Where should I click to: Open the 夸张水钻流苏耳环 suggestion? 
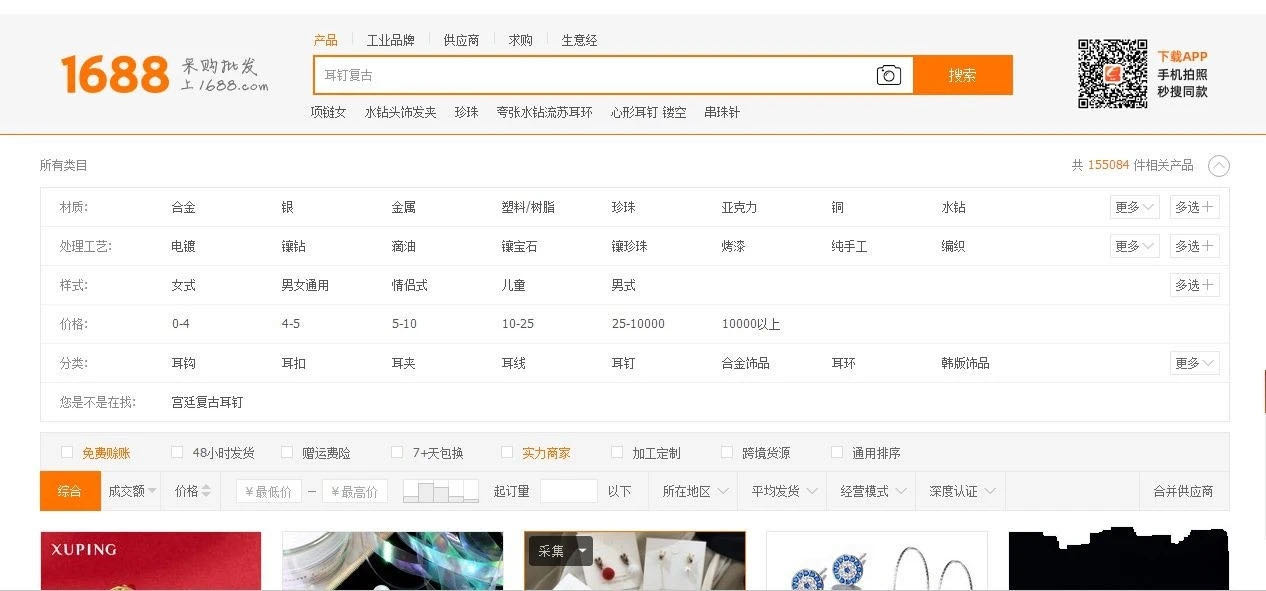click(x=544, y=112)
